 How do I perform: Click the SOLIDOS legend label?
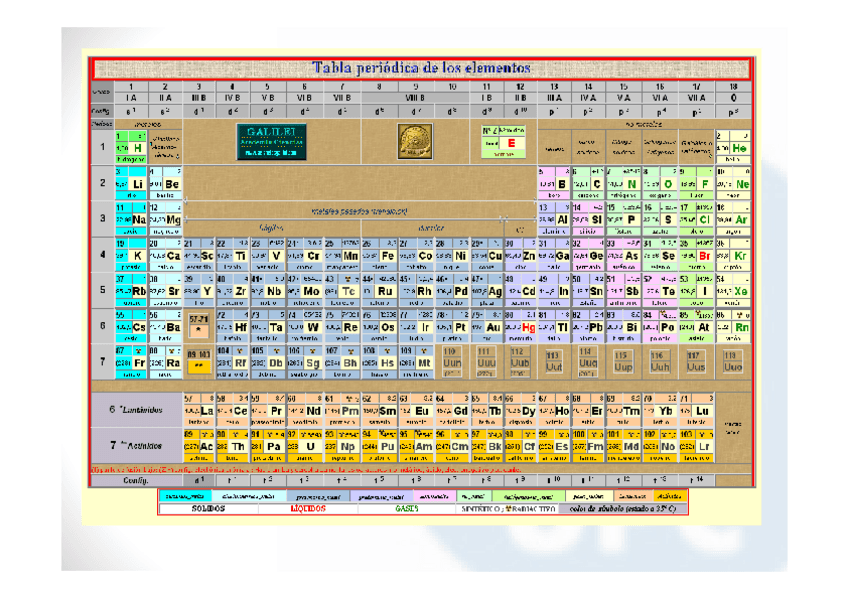[208, 509]
